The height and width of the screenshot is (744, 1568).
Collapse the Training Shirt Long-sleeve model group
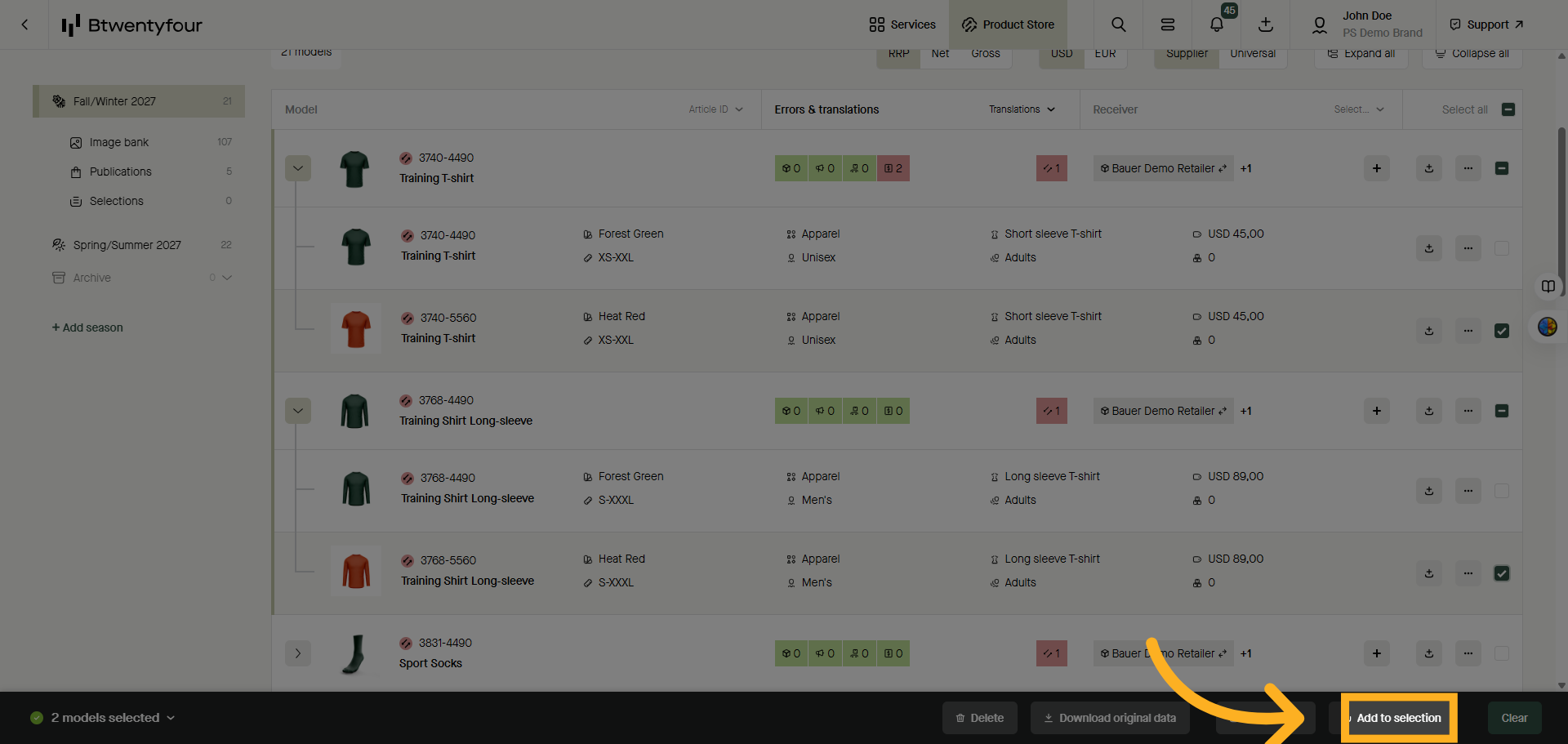[x=297, y=411]
